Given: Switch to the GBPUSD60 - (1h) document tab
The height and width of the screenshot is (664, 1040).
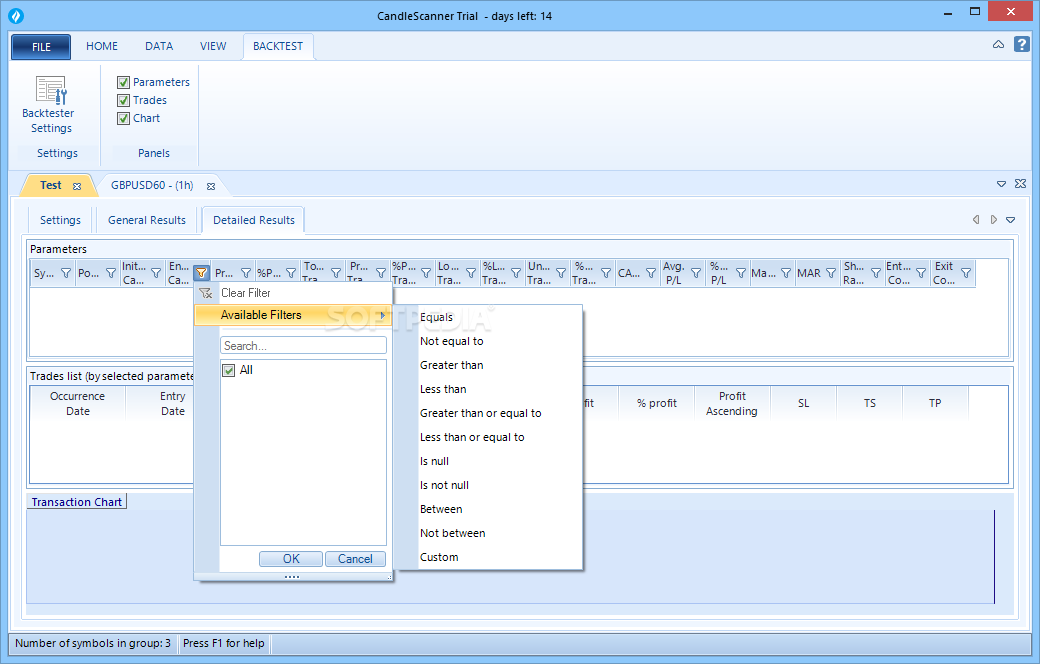Looking at the screenshot, I should click(x=153, y=185).
